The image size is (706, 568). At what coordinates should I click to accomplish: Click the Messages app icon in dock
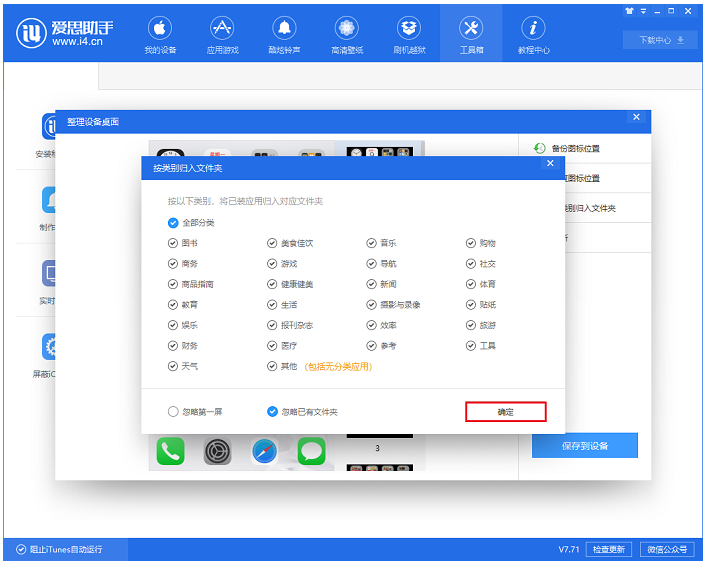(x=312, y=451)
